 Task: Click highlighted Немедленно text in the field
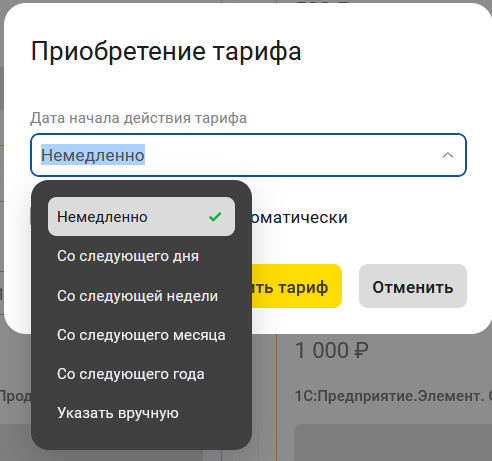[93, 155]
